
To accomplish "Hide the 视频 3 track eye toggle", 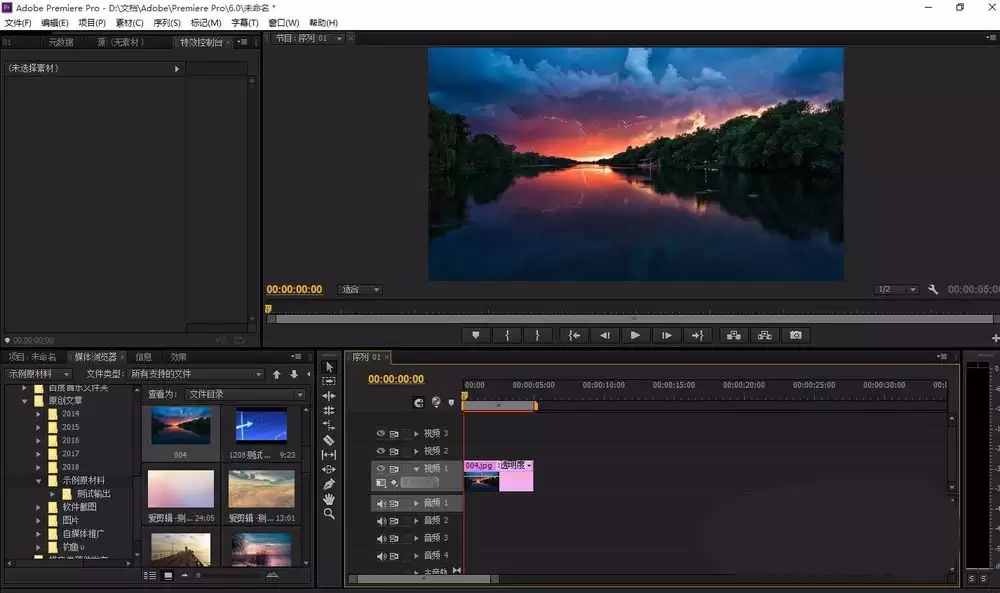I will [381, 433].
